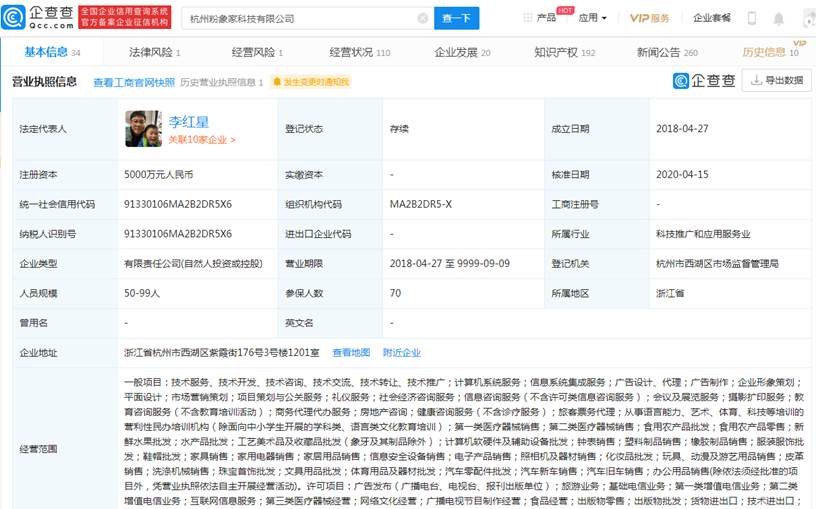Select the company address text

[x=222, y=352]
